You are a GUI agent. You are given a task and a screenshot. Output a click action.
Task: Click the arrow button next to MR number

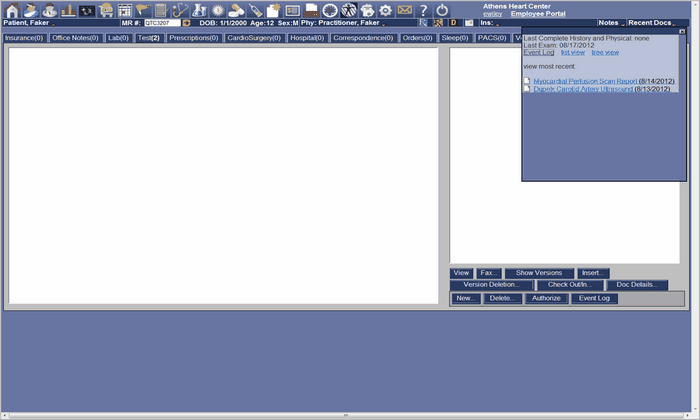coord(186,22)
